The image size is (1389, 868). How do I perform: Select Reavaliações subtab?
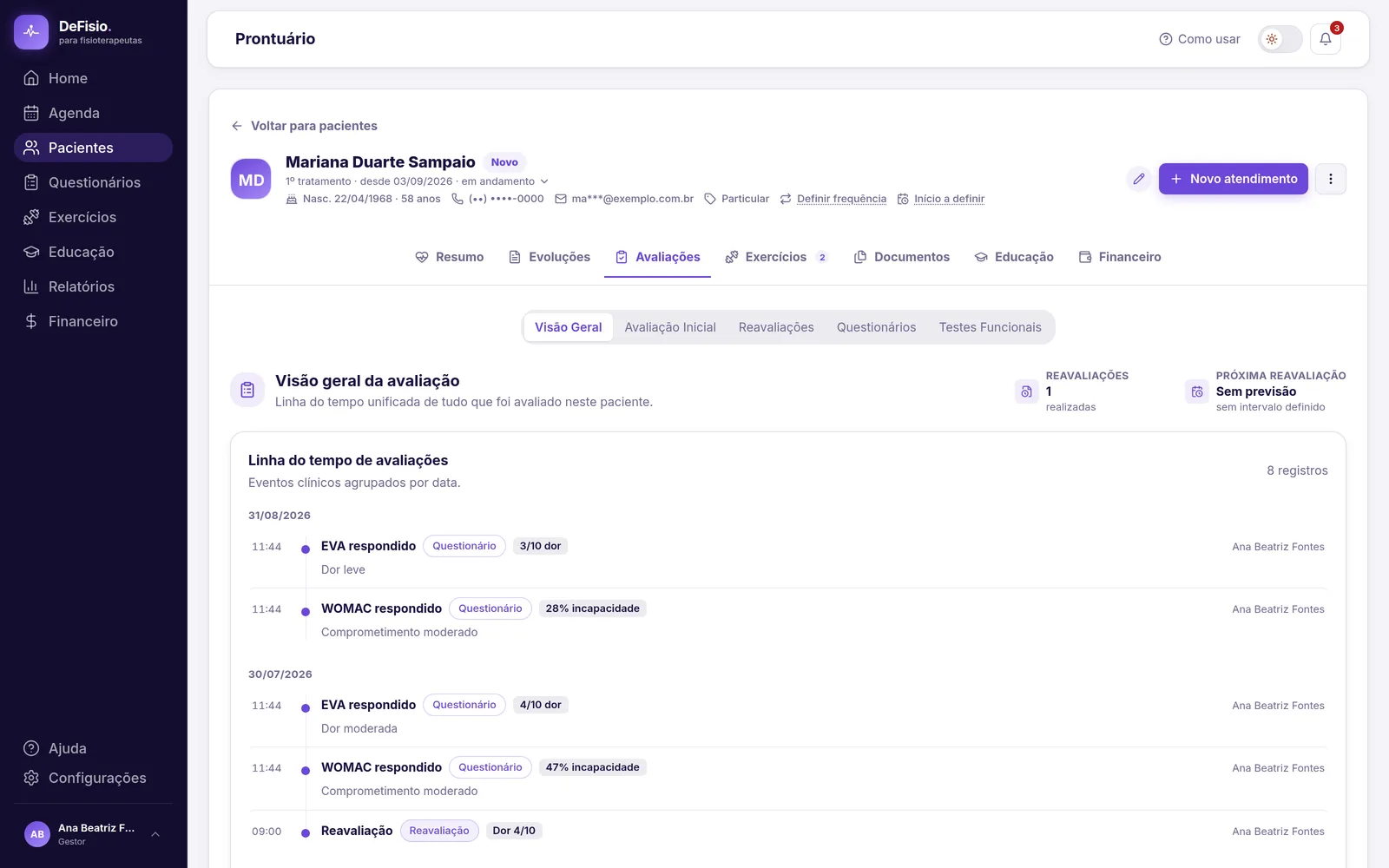pos(776,327)
